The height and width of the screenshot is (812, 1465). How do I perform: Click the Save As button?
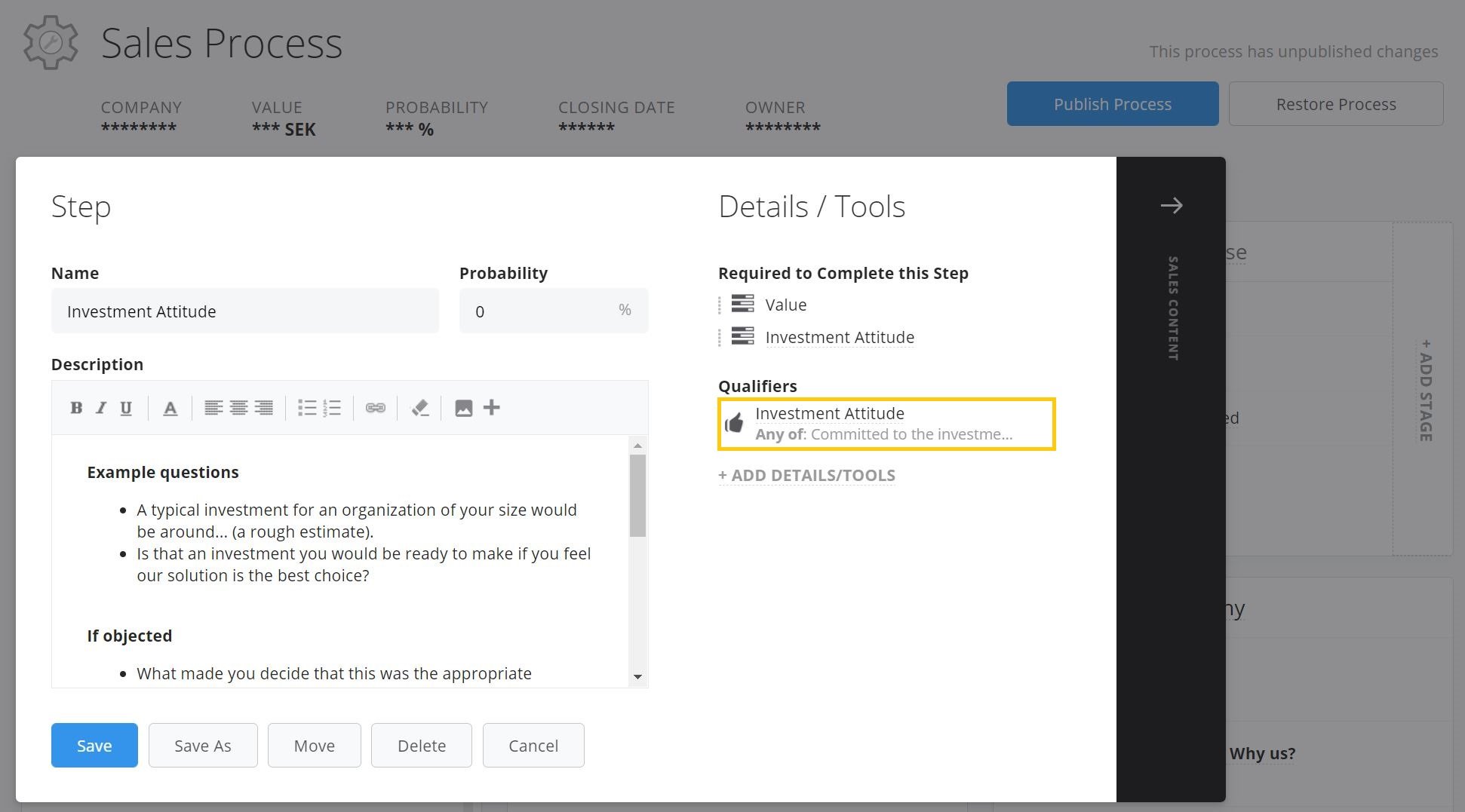point(203,745)
